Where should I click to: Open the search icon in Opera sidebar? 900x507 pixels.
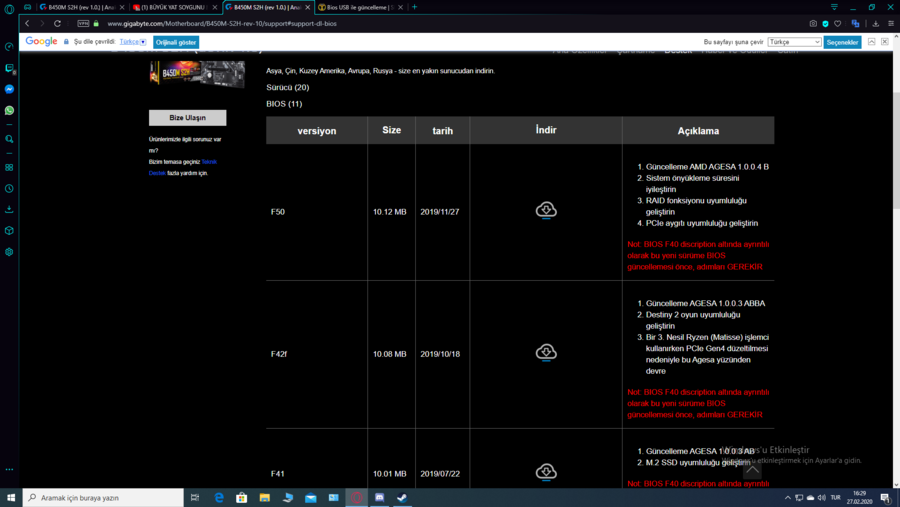(x=9, y=139)
